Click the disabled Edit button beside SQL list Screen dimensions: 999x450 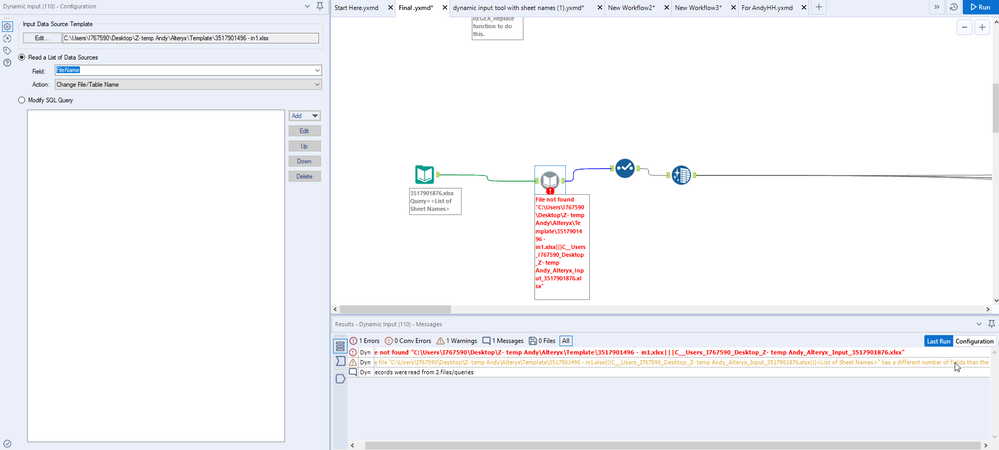tap(305, 131)
